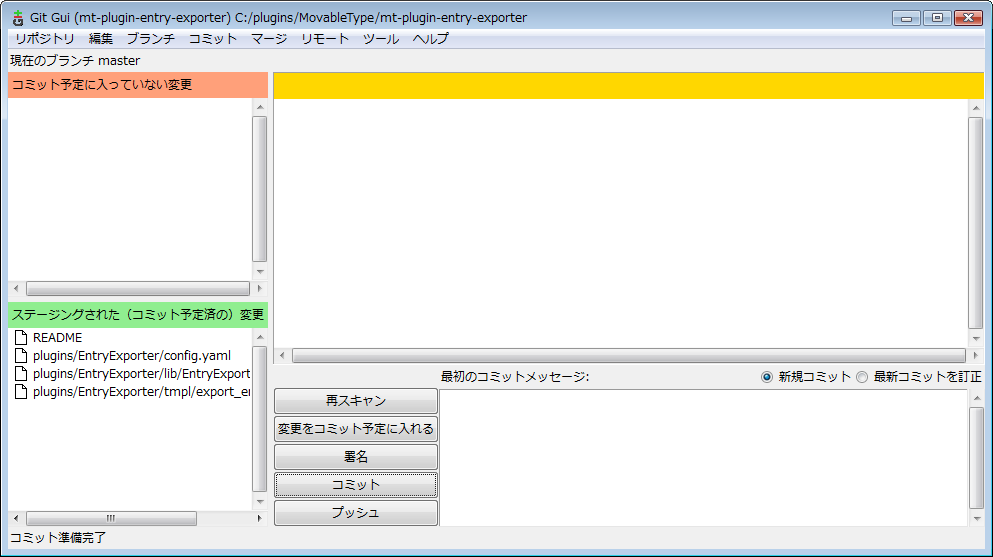Click the 署名 button
This screenshot has height=557, width=993.
(356, 456)
